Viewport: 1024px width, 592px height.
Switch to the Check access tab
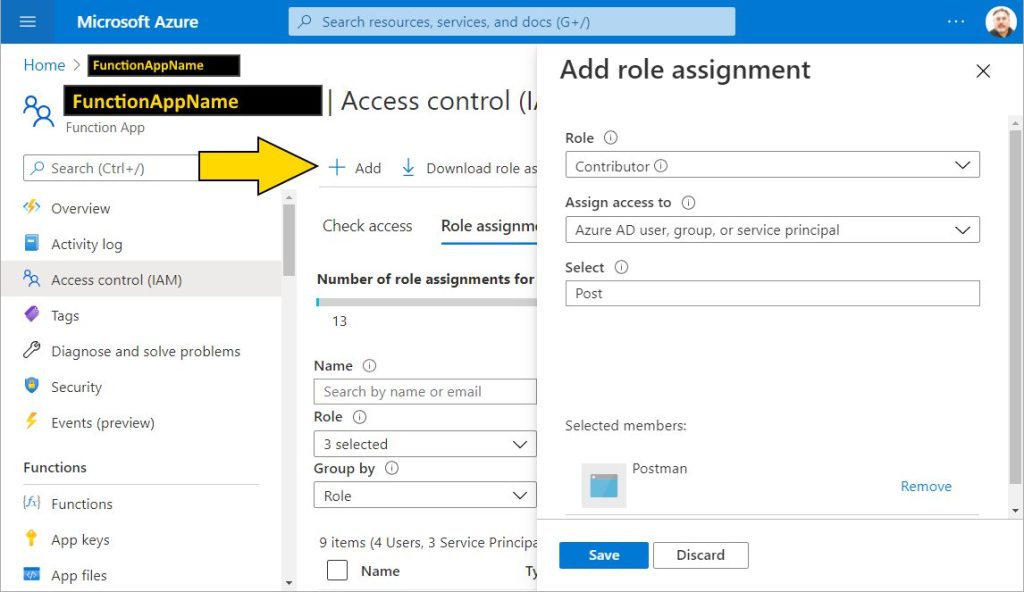point(367,226)
